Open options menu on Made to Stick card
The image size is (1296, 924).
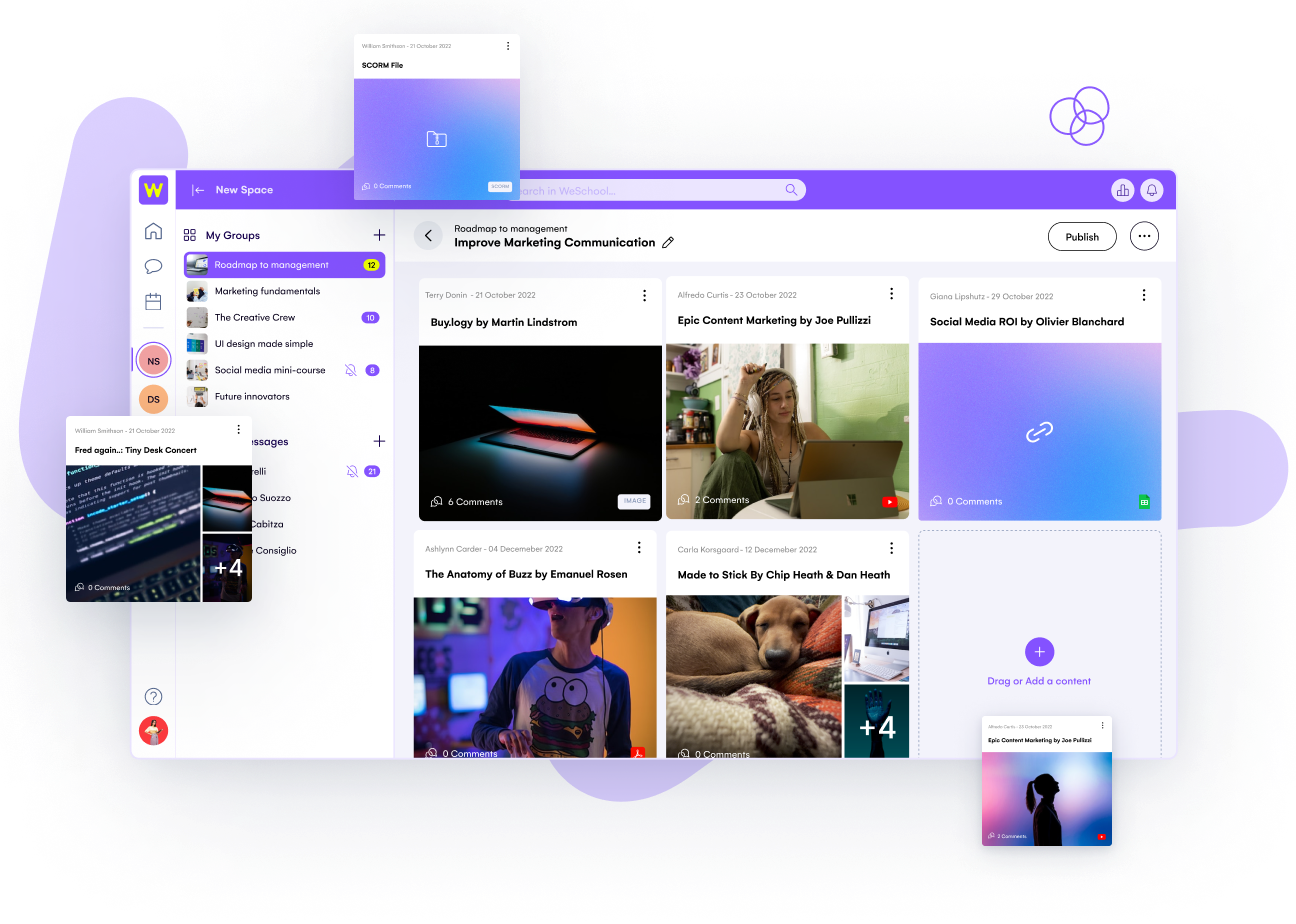pyautogui.click(x=891, y=547)
